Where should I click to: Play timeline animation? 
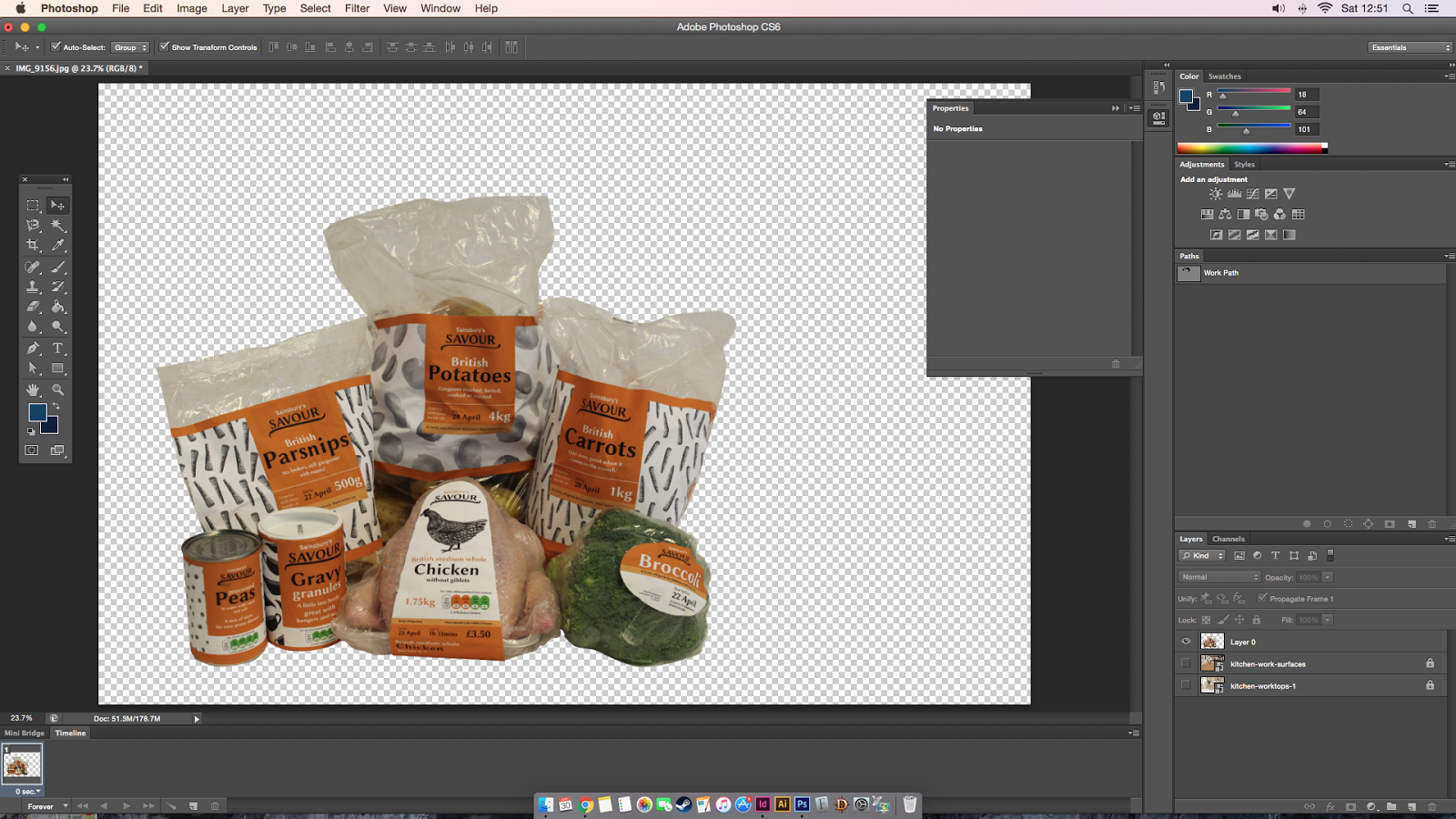tap(126, 806)
